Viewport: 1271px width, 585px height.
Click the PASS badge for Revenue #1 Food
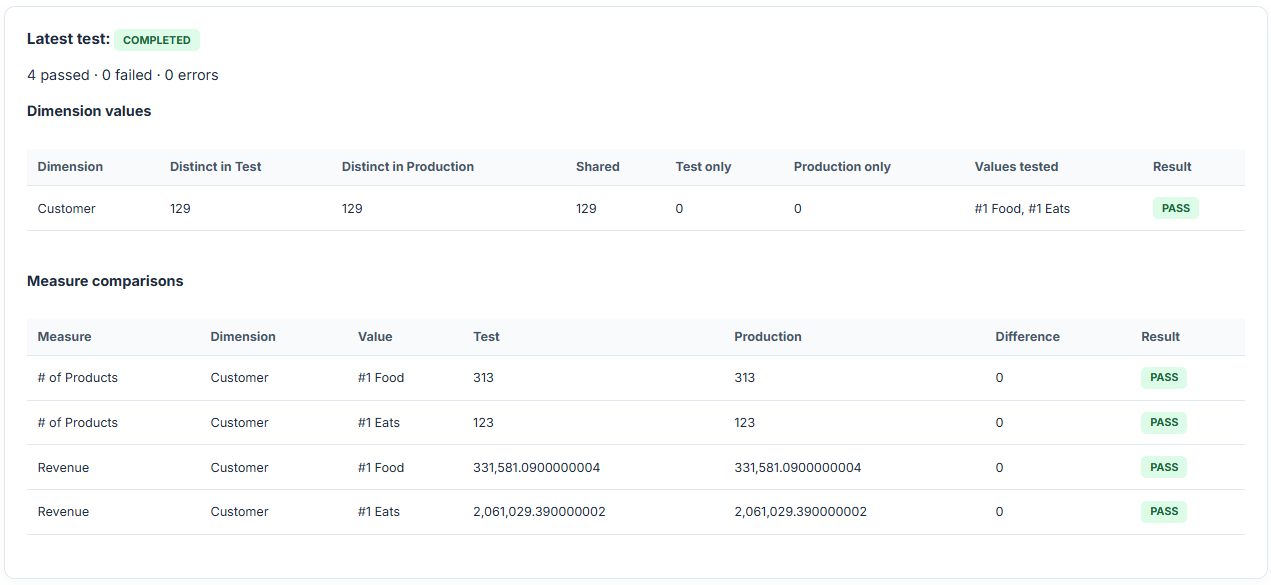1164,467
